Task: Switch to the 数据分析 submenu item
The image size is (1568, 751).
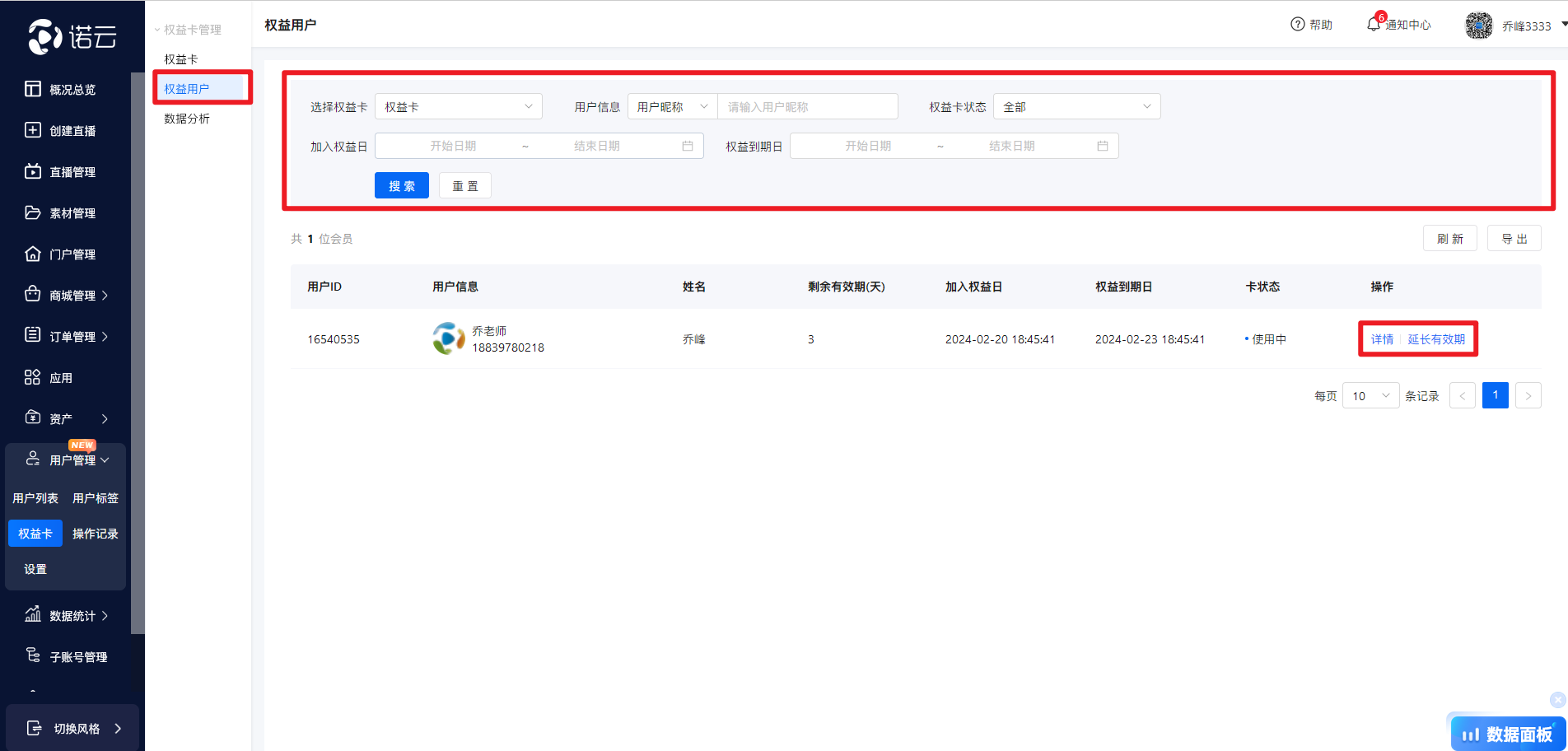Action: coord(187,119)
